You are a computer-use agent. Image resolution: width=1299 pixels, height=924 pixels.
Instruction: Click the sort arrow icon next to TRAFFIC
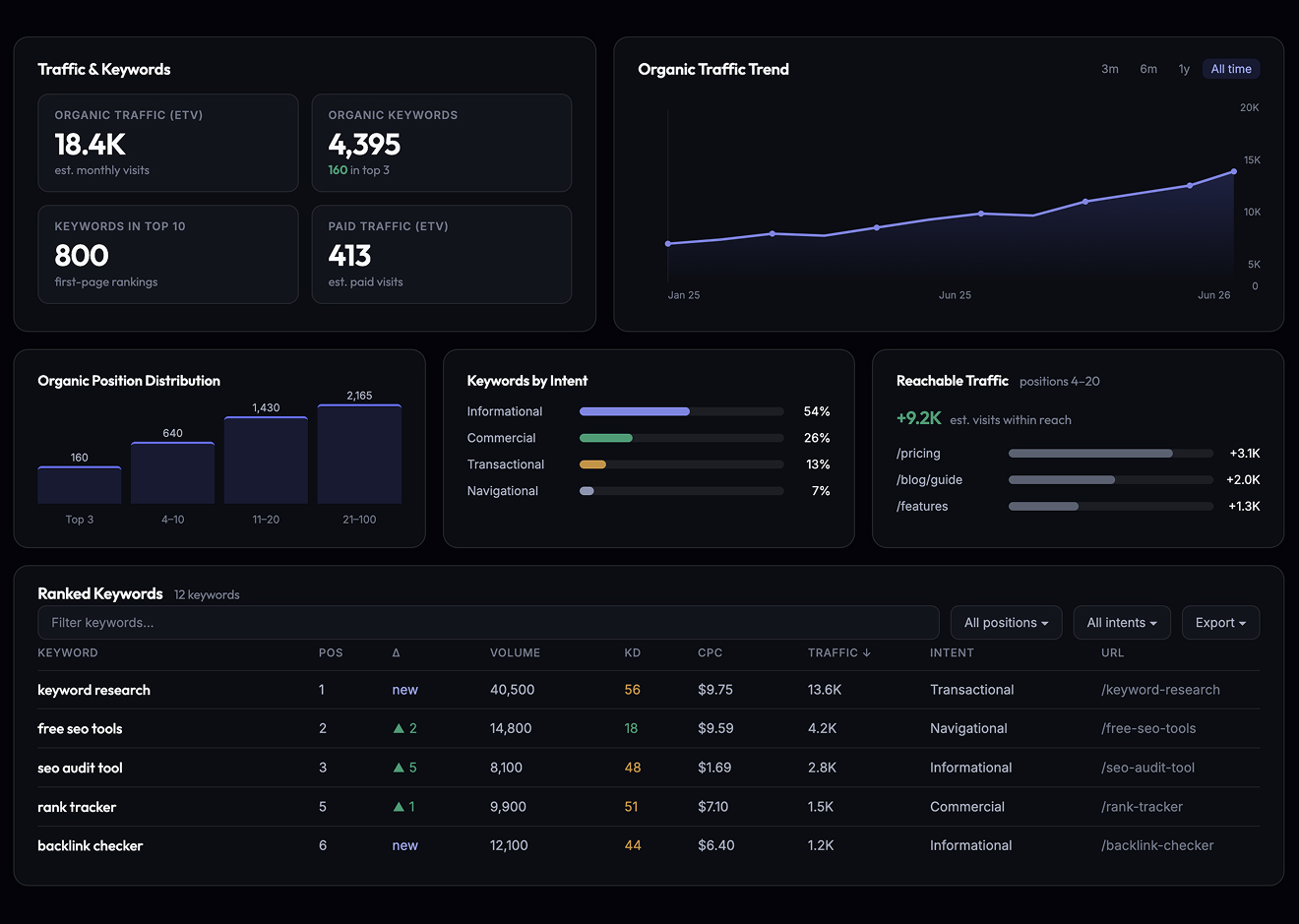pos(867,652)
